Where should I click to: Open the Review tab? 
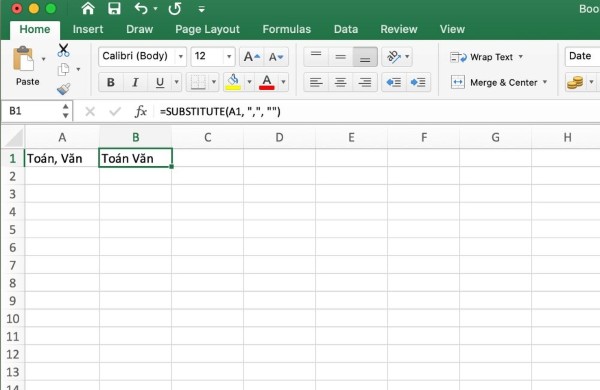(399, 29)
